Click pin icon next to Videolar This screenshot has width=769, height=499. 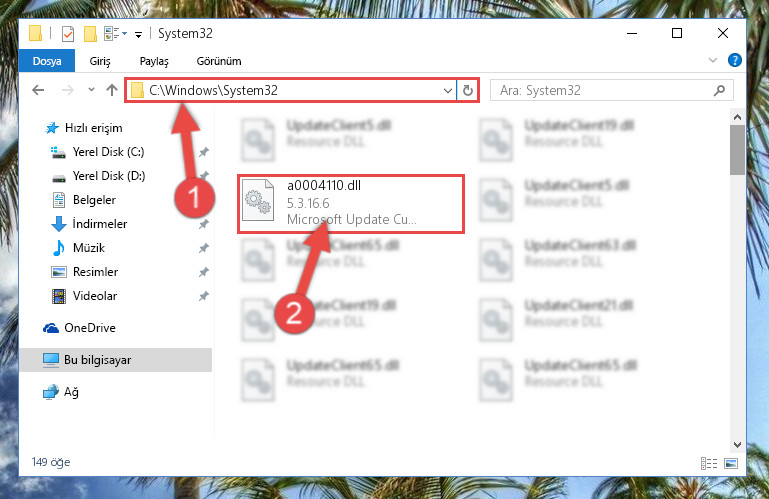point(204,296)
